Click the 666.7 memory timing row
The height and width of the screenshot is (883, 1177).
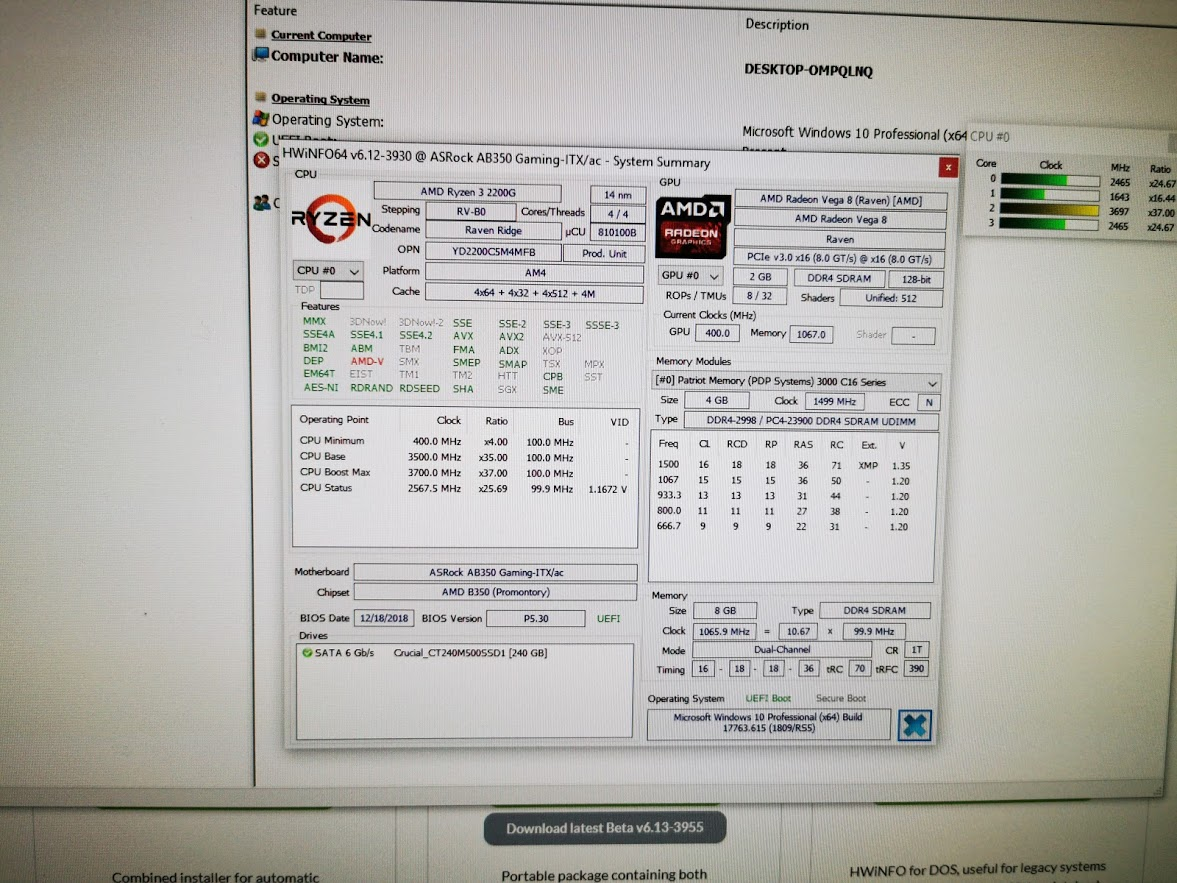[784, 526]
